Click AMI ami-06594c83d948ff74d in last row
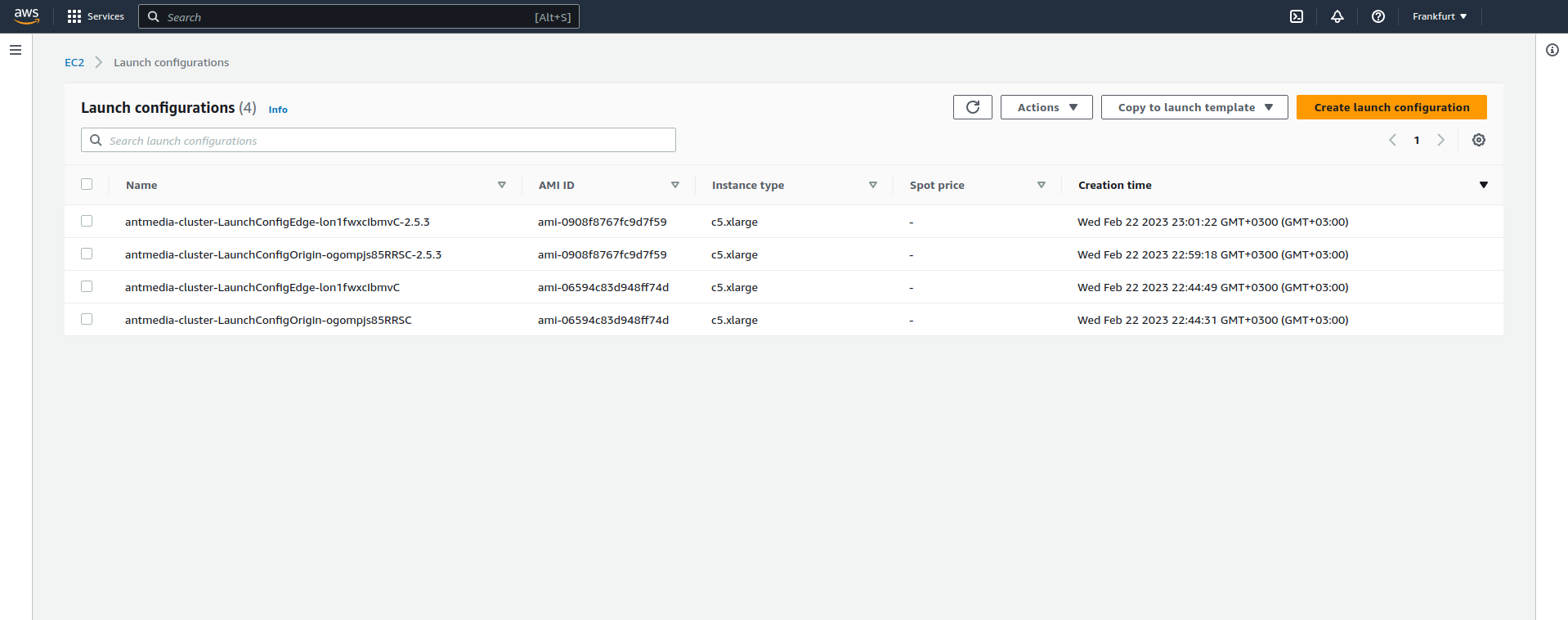1568x620 pixels. pos(603,320)
